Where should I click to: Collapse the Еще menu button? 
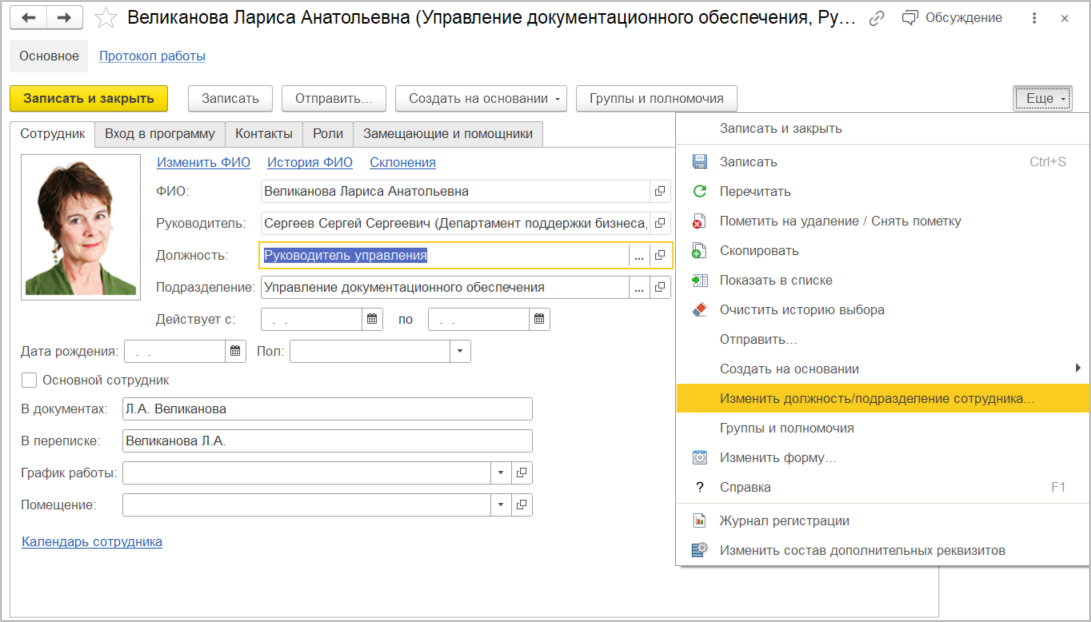click(1041, 98)
